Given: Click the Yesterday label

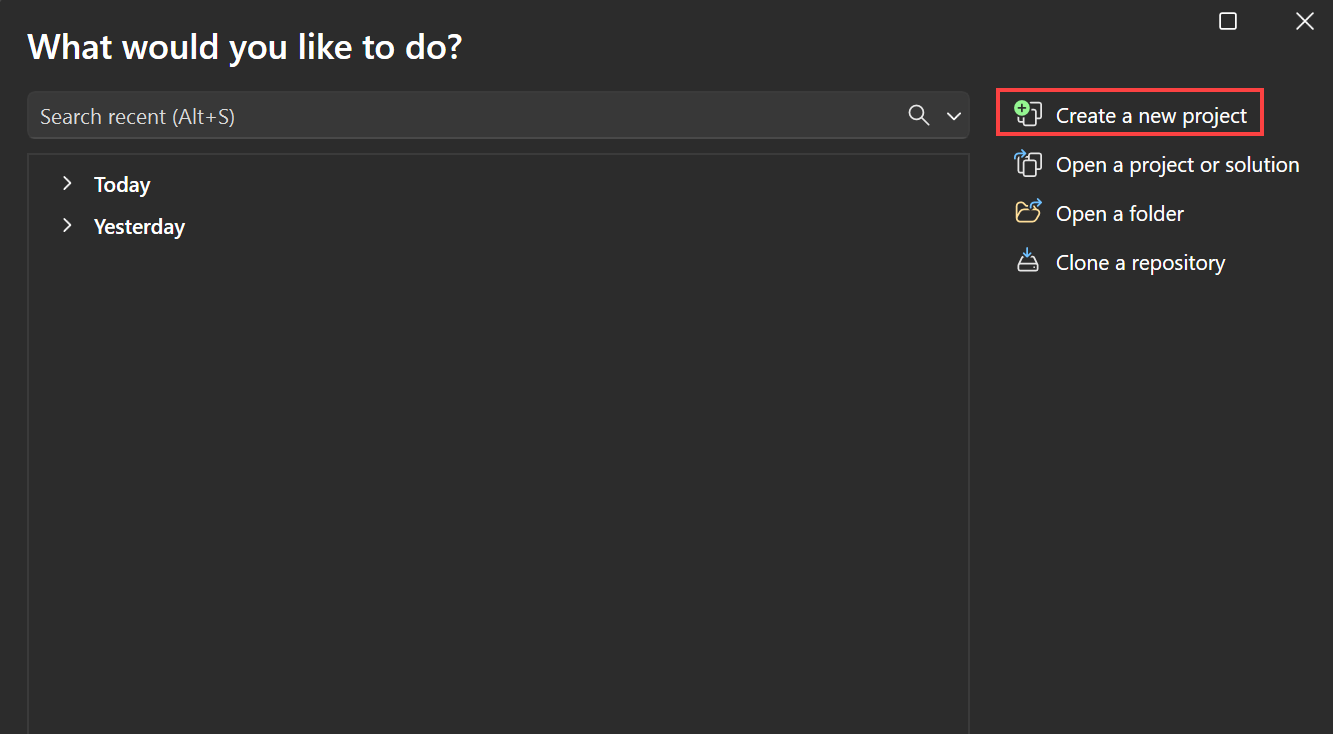Looking at the screenshot, I should coord(139,226).
